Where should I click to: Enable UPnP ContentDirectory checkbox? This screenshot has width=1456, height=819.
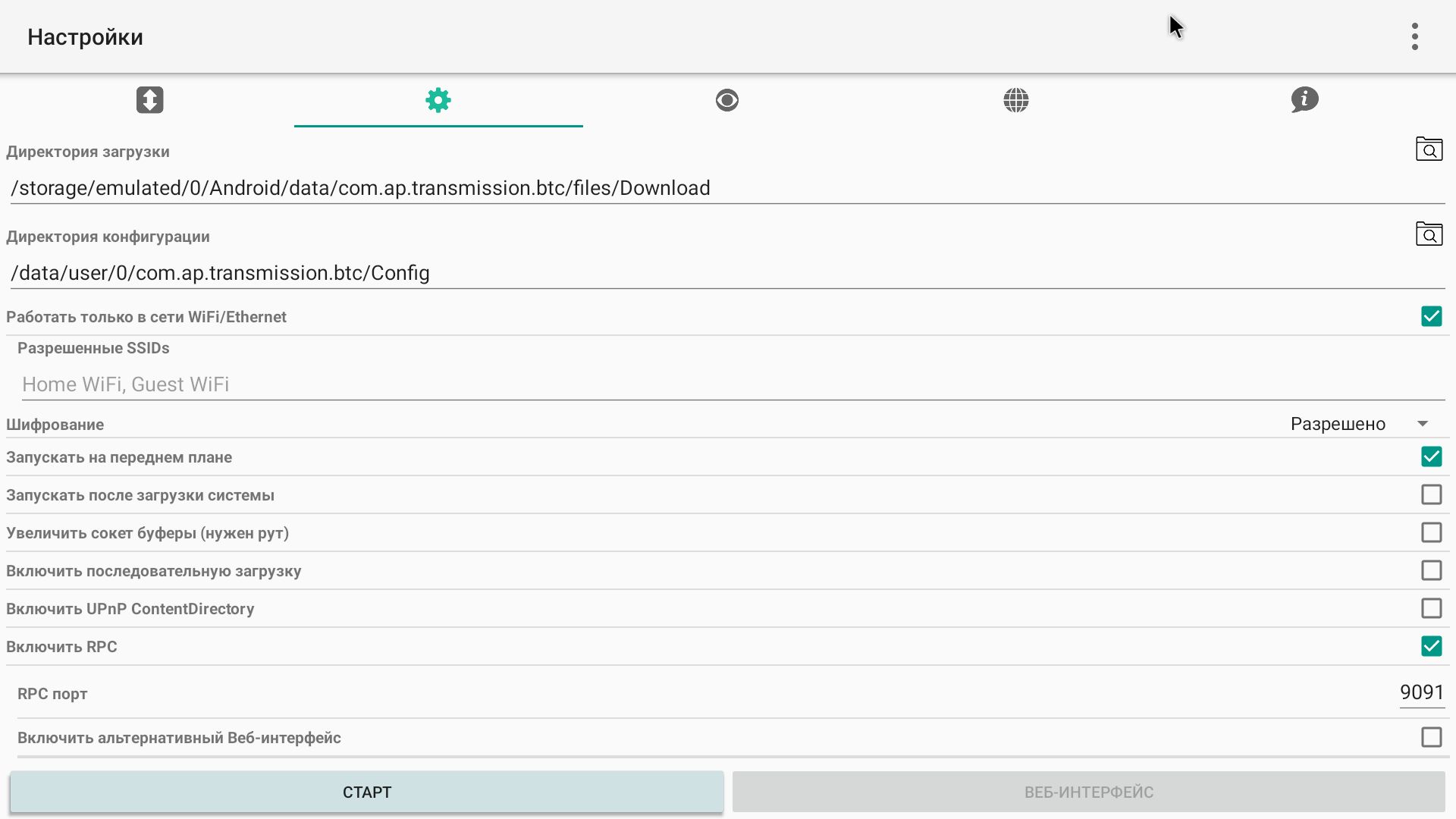[x=1431, y=609]
